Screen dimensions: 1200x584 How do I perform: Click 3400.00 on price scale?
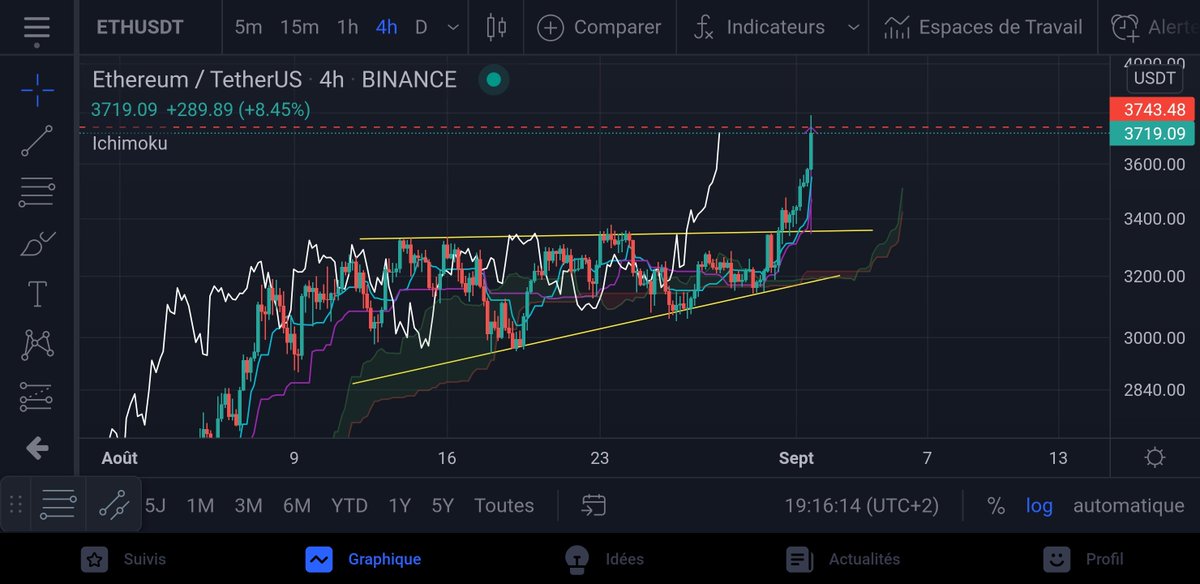[x=1152, y=219]
